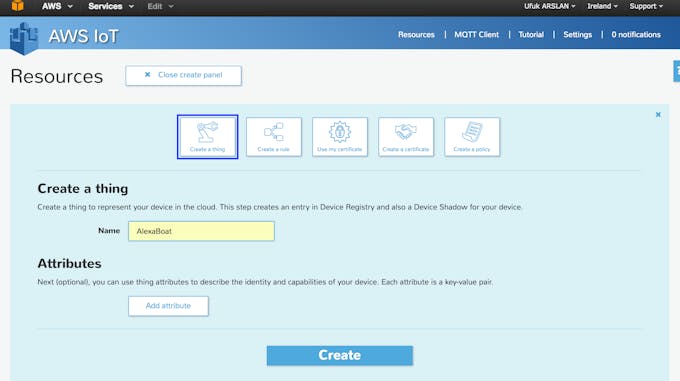The height and width of the screenshot is (381, 680).
Task: Select the Create a certificate icon
Action: pos(406,137)
